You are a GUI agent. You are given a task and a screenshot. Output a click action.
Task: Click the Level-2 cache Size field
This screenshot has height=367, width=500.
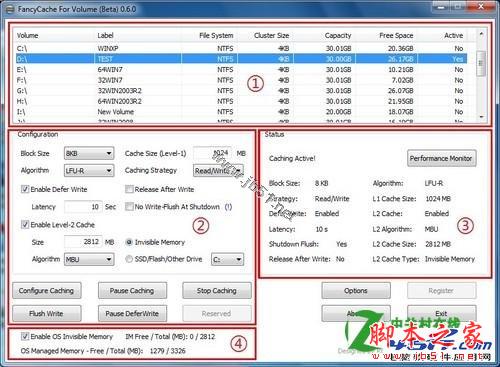coord(83,242)
